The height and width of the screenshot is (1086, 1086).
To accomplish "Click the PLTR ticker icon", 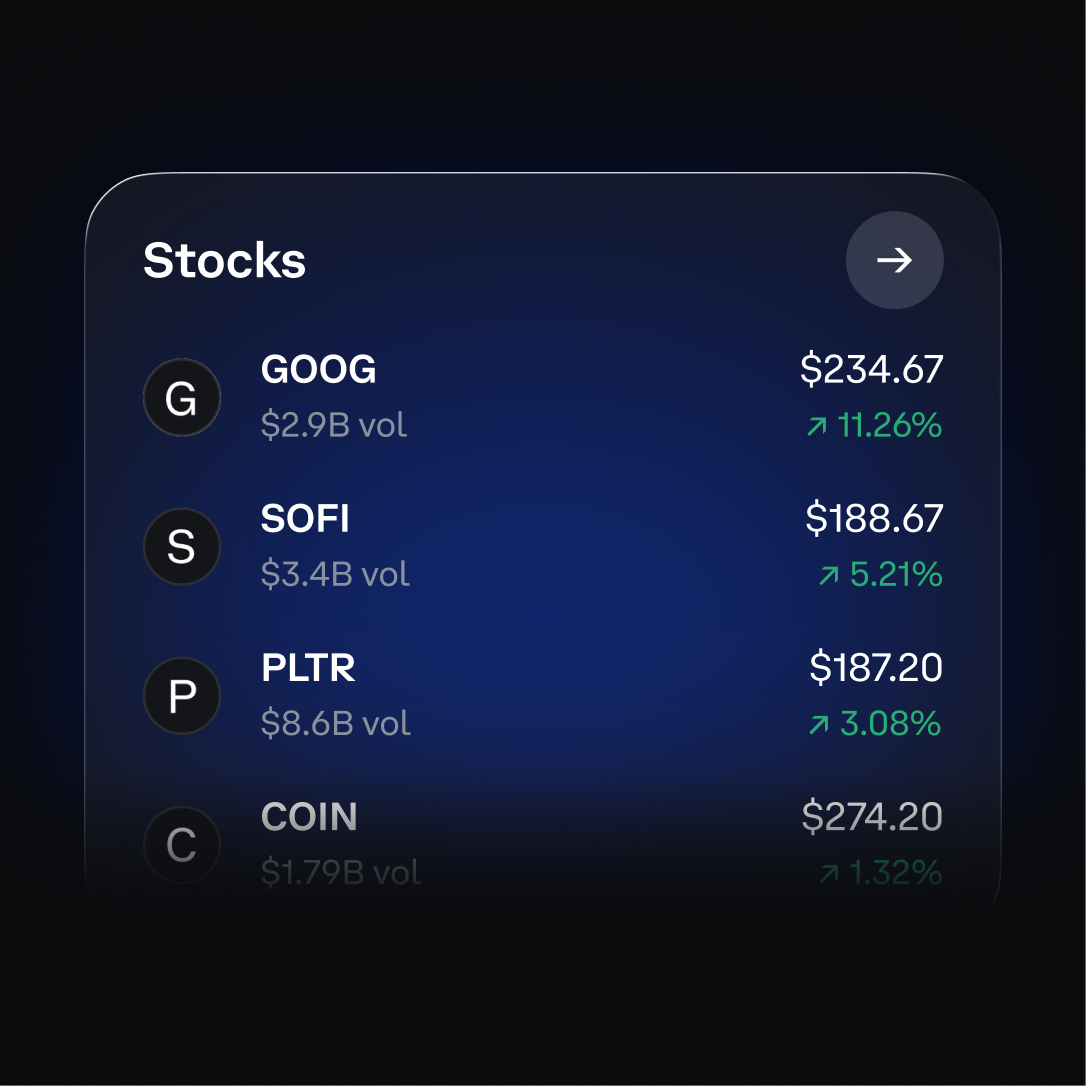I will tap(182, 695).
